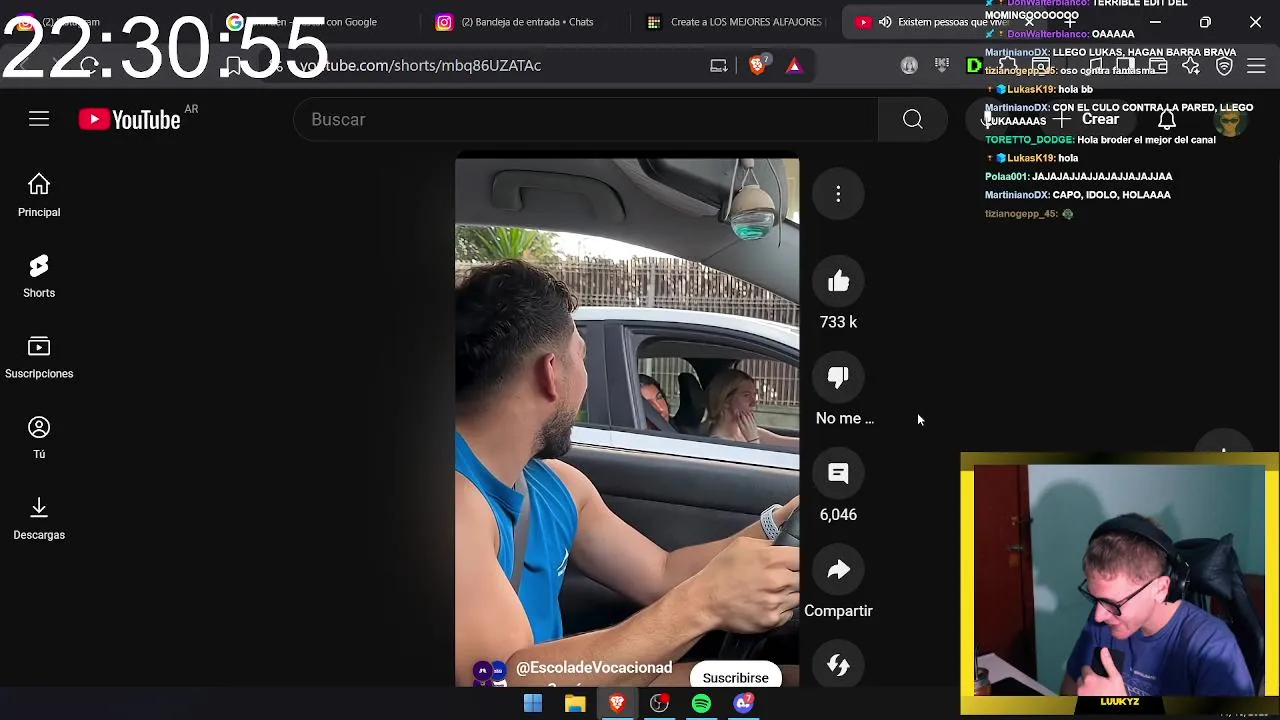Open the Brave browser hamburger menu
Screen dimensions: 1280x720
tap(1257, 65)
